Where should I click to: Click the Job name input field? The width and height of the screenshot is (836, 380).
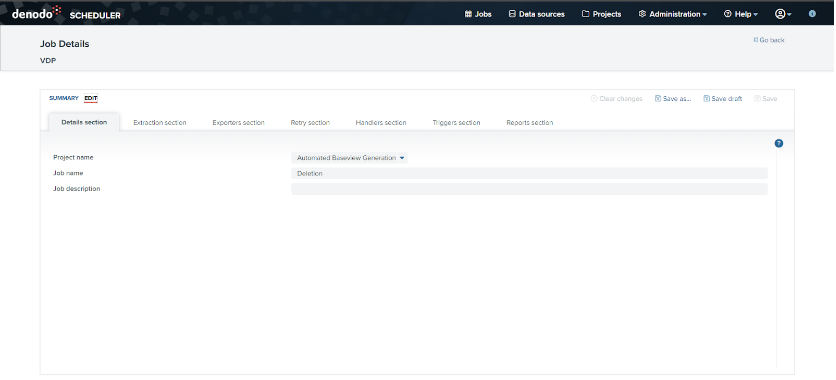tap(529, 173)
